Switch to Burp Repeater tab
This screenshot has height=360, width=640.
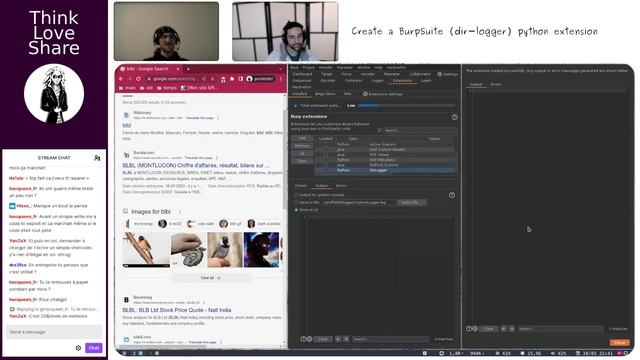coord(391,74)
